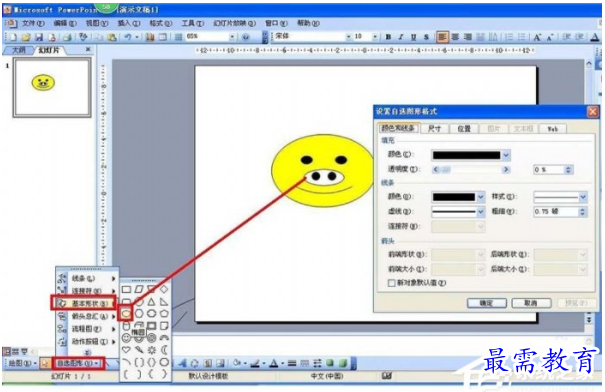Open the fill color dropdown in dialog
605x392 pixels.
(506, 155)
